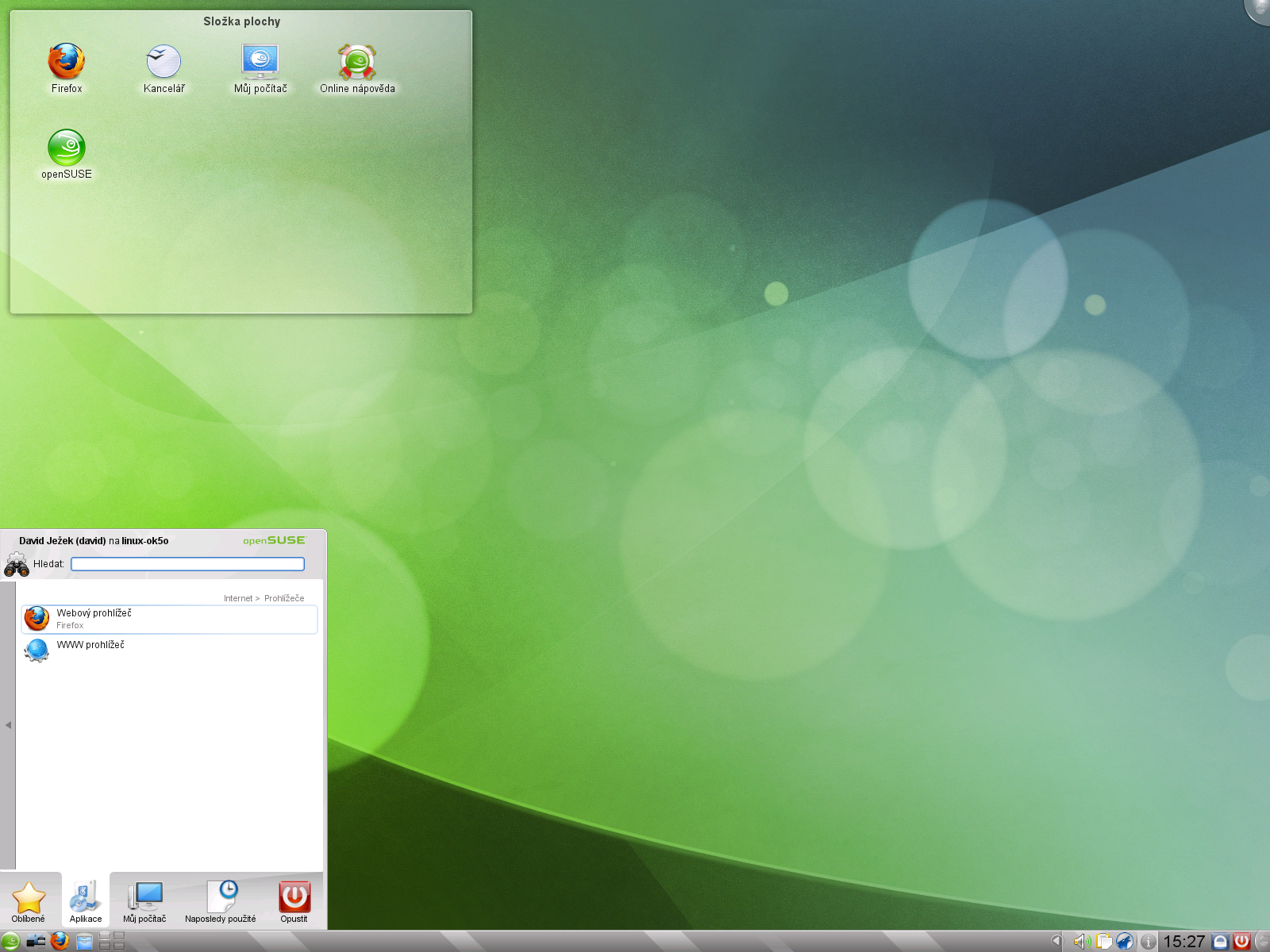Switch to the first virtual desktop in the pager

coord(105,936)
